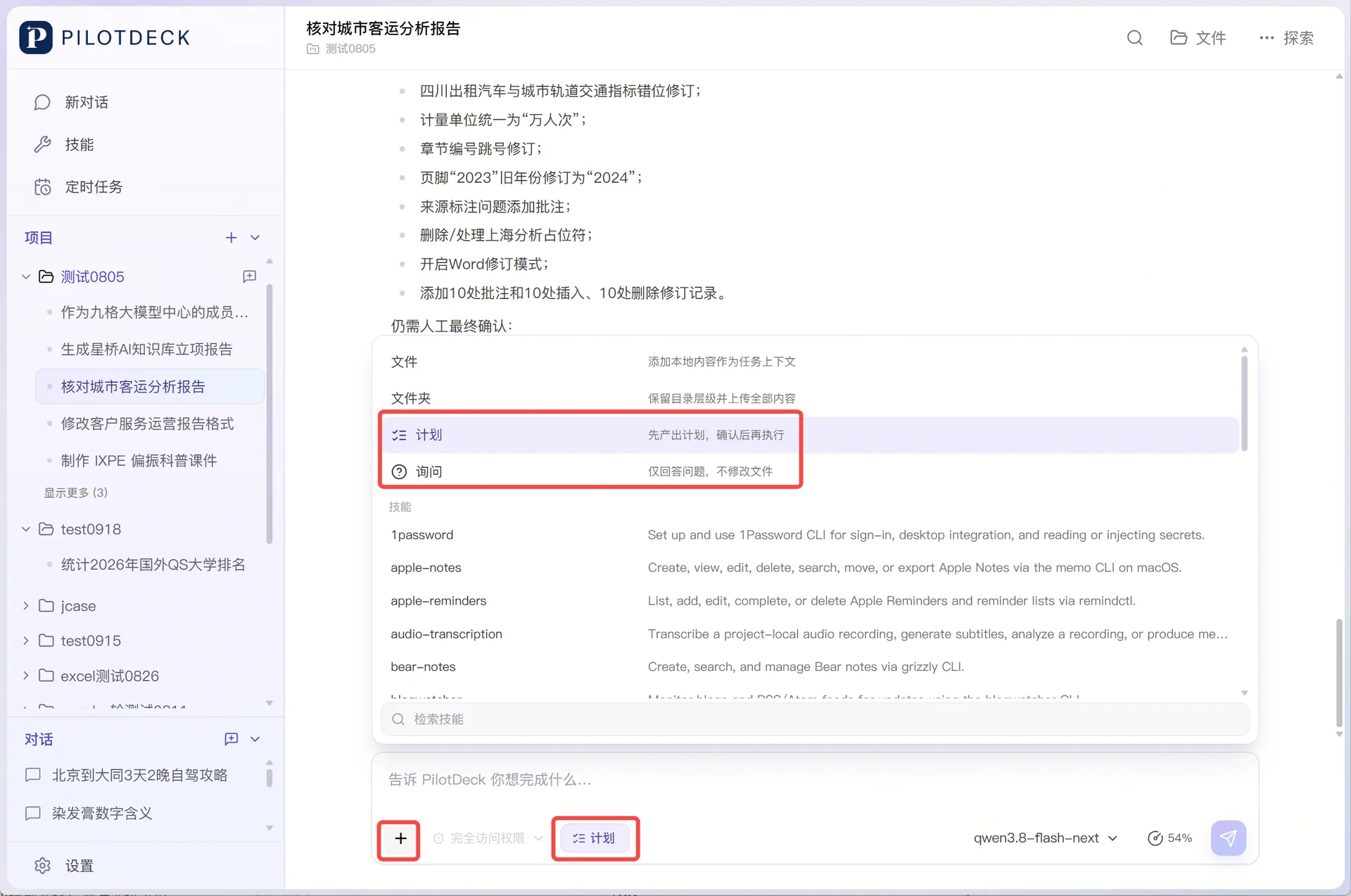Click 显示更多 (3) link
This screenshot has width=1351, height=896.
click(76, 492)
